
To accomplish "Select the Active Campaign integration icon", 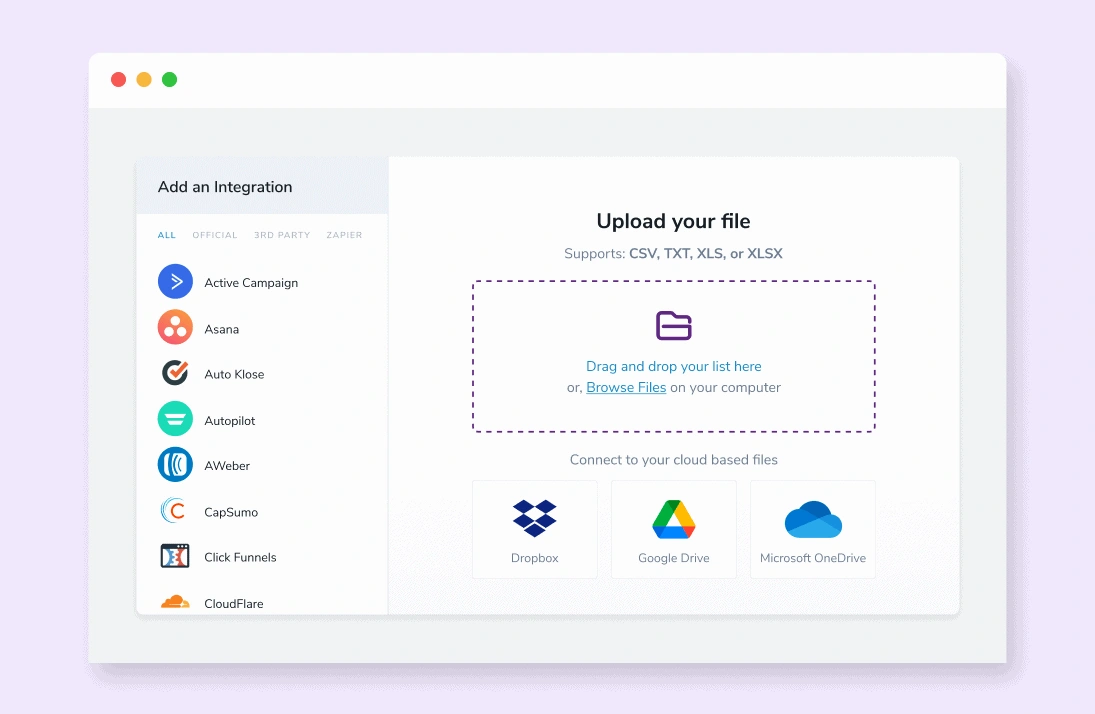I will point(174,281).
